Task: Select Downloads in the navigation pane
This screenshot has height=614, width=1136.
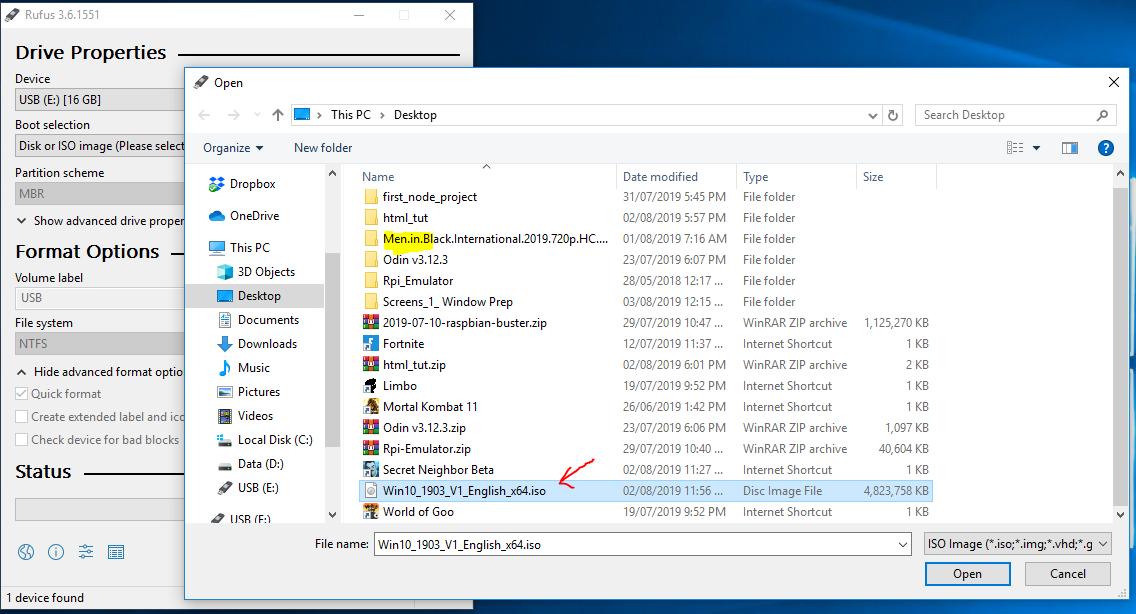Action: pyautogui.click(x=267, y=344)
